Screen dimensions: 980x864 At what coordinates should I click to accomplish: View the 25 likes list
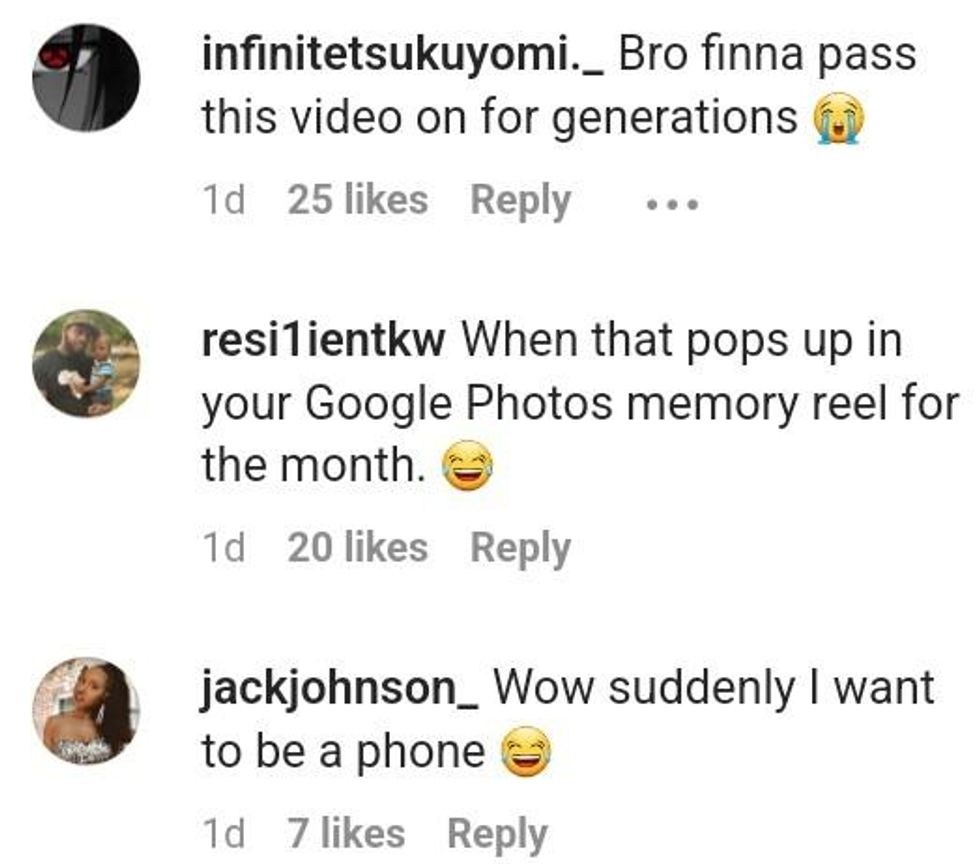pyautogui.click(x=357, y=201)
